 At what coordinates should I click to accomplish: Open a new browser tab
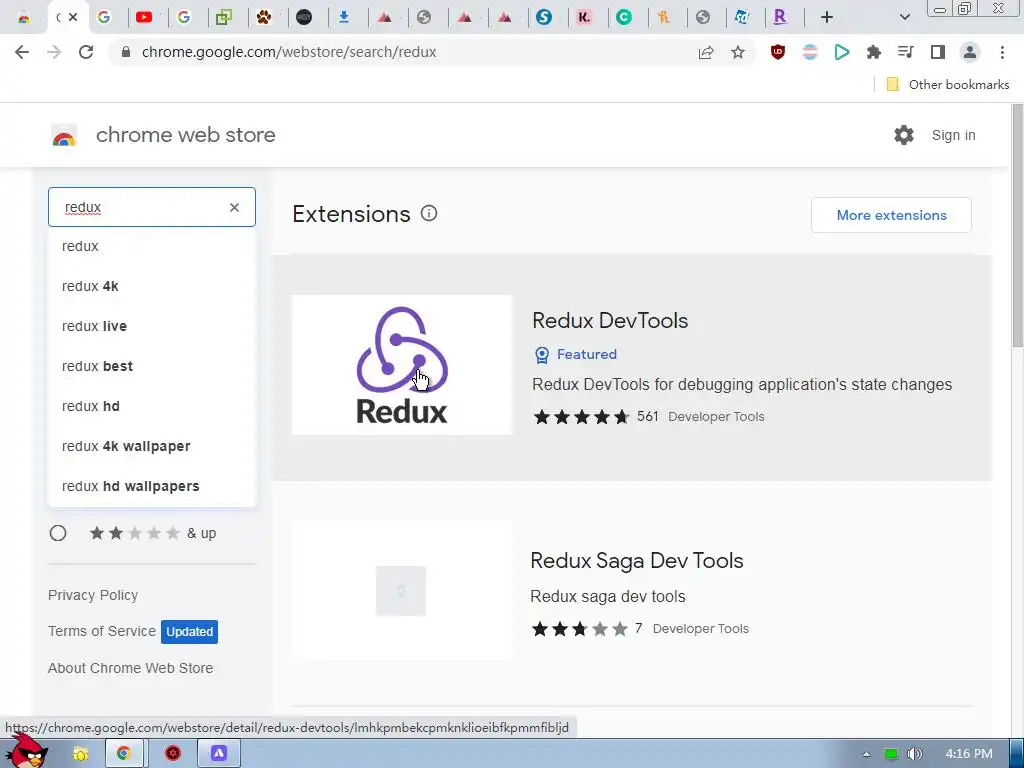[x=827, y=18]
